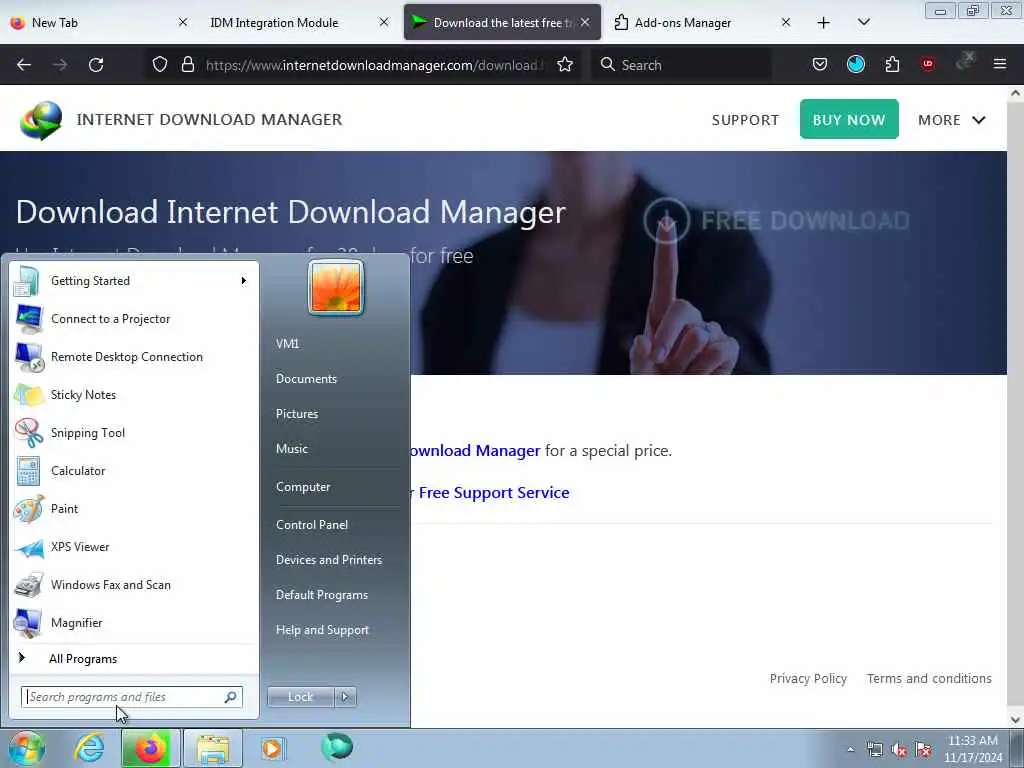Screen dimensions: 1024x768
Task: Open the Extensions puzzle icon
Action: (892, 65)
